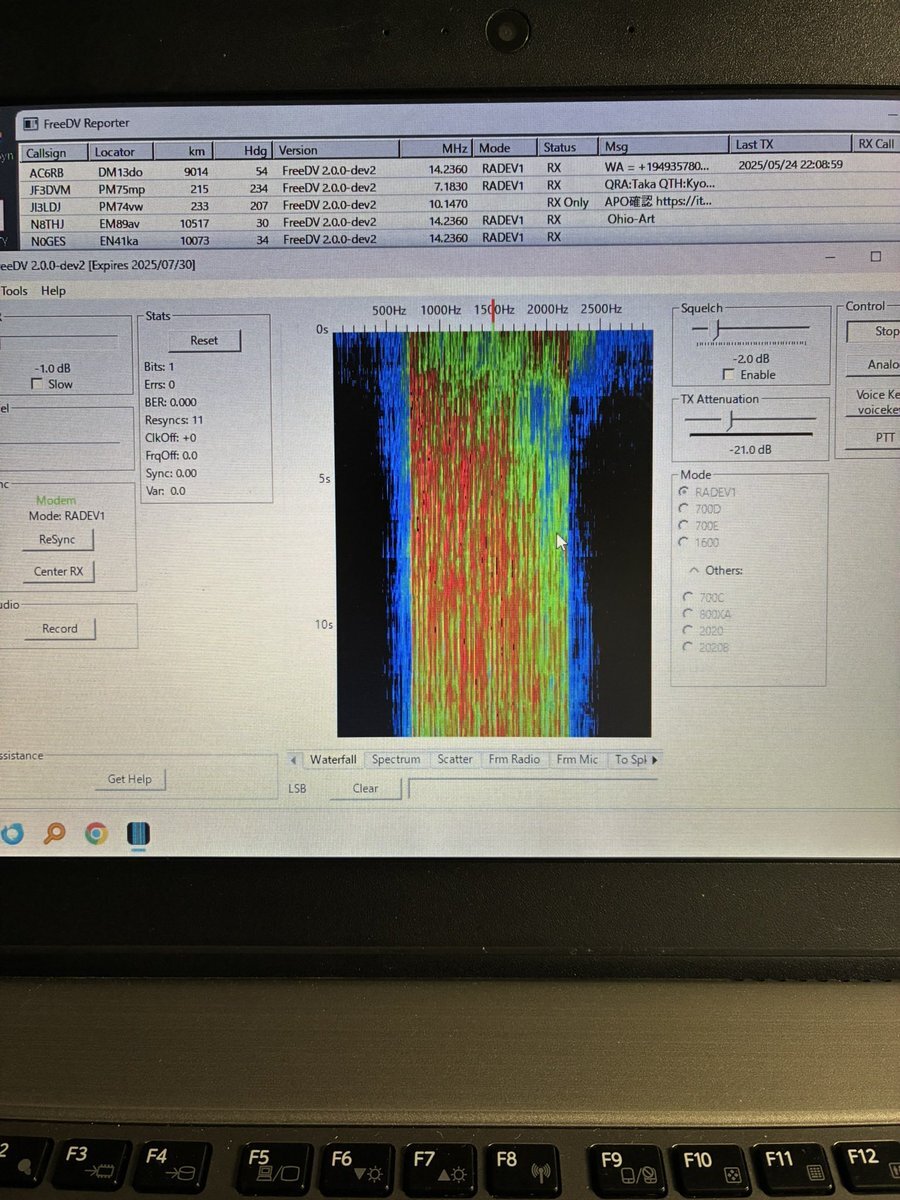Sort the Reporter list by Status column
The height and width of the screenshot is (1200, 900).
[x=567, y=147]
